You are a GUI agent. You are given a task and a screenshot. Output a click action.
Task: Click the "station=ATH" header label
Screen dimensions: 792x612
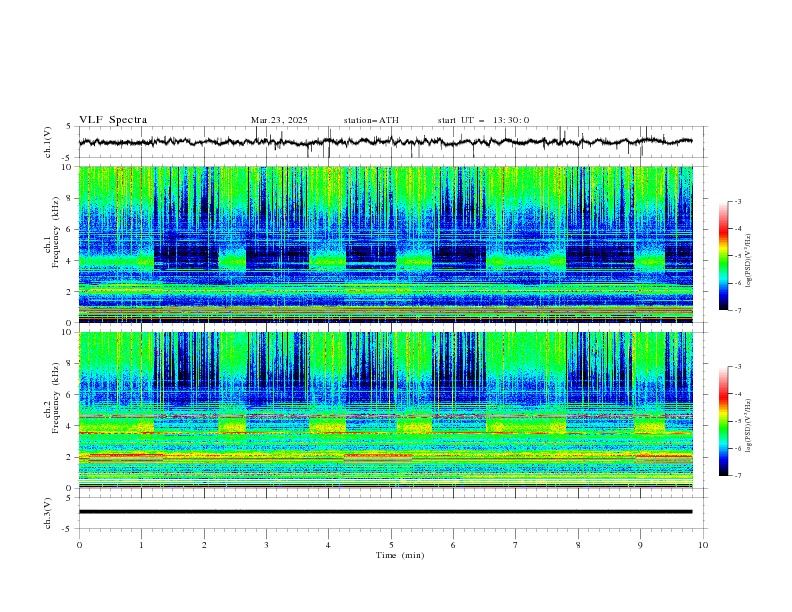point(371,120)
